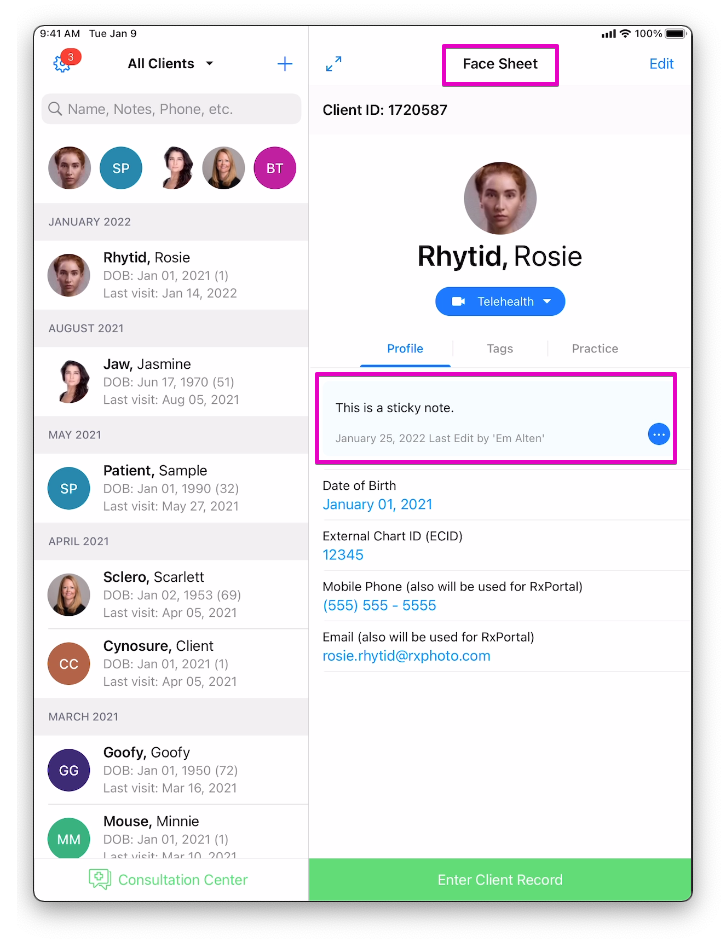Tap Rosie Rhytid's large profile photo
Viewport: 726px width, 943px height.
(500, 198)
